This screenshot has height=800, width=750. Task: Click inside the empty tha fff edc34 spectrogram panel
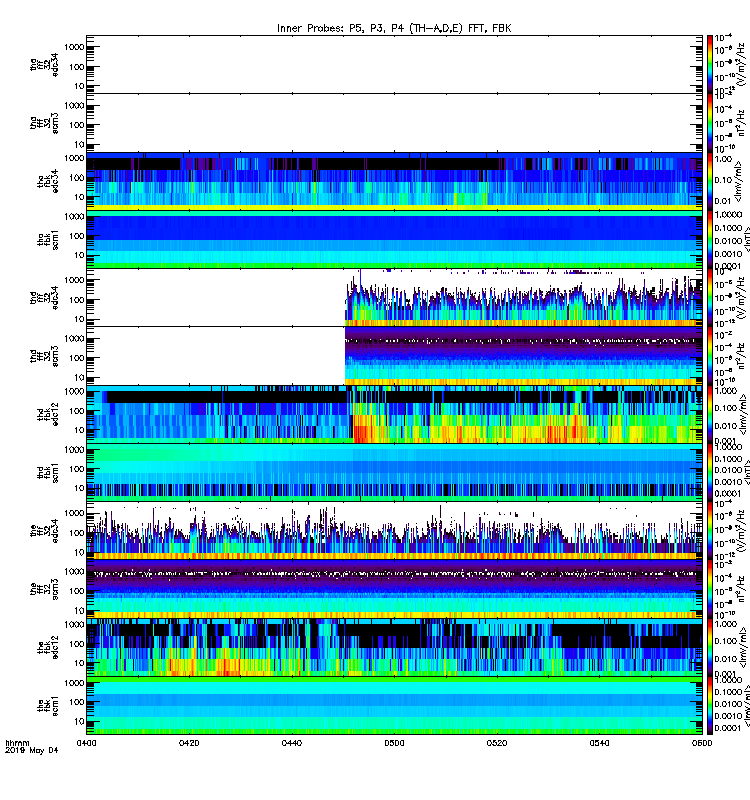[394, 64]
